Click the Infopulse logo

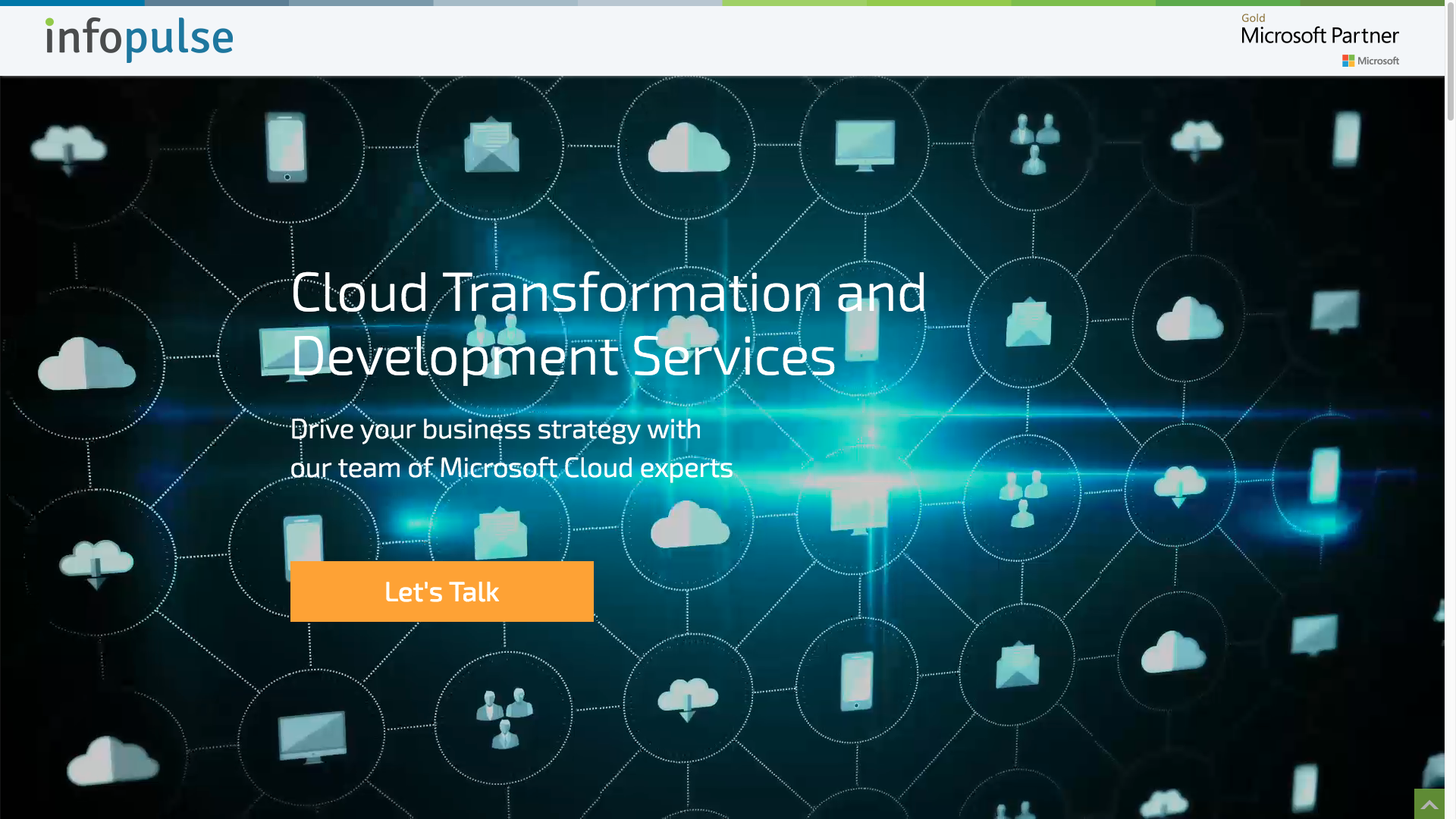140,39
